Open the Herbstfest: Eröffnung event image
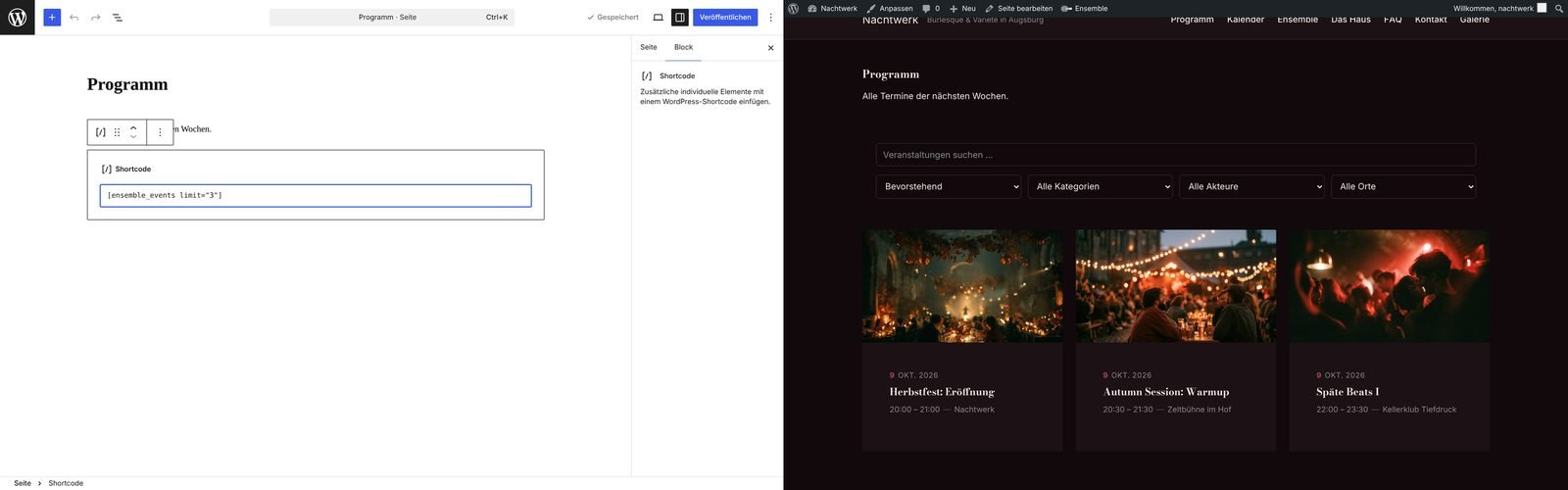Screen dimensions: 1568x490 (x=962, y=286)
